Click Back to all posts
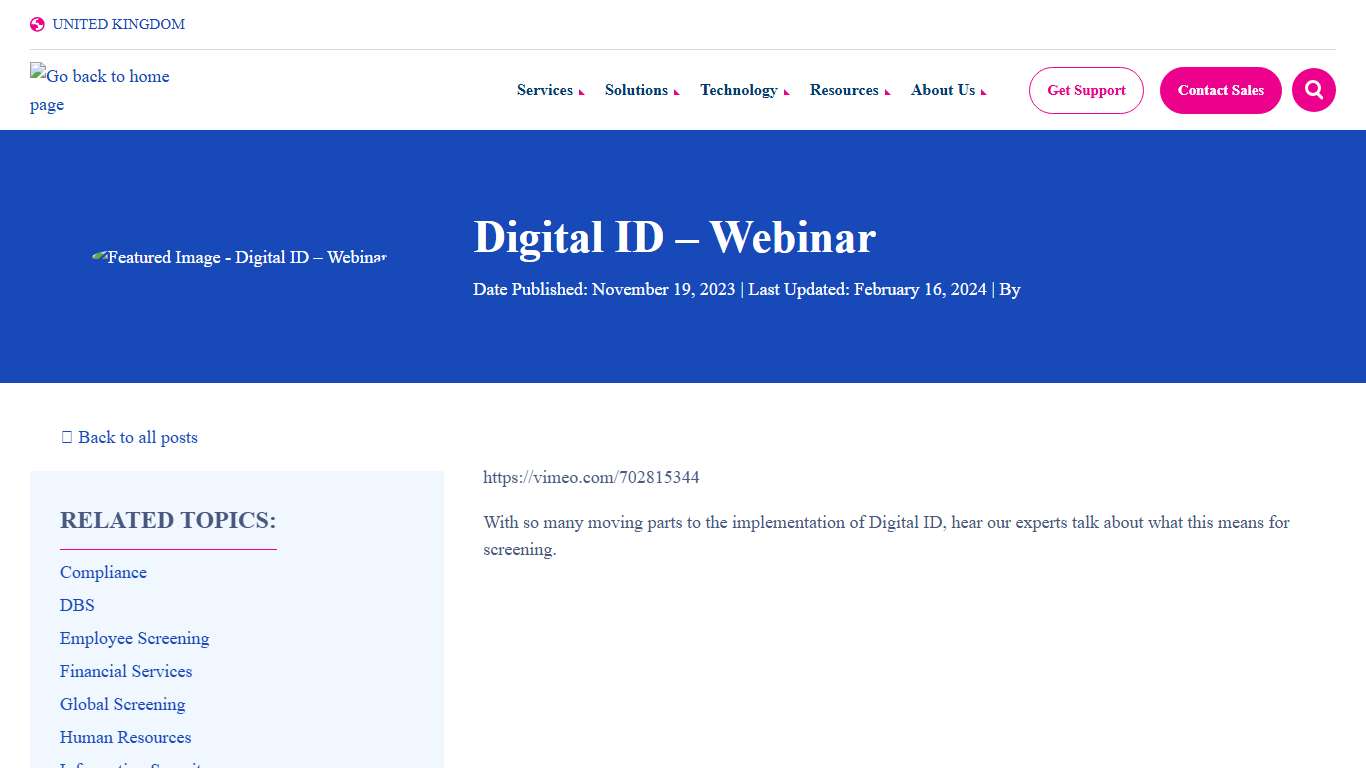The width and height of the screenshot is (1366, 768). [x=138, y=437]
